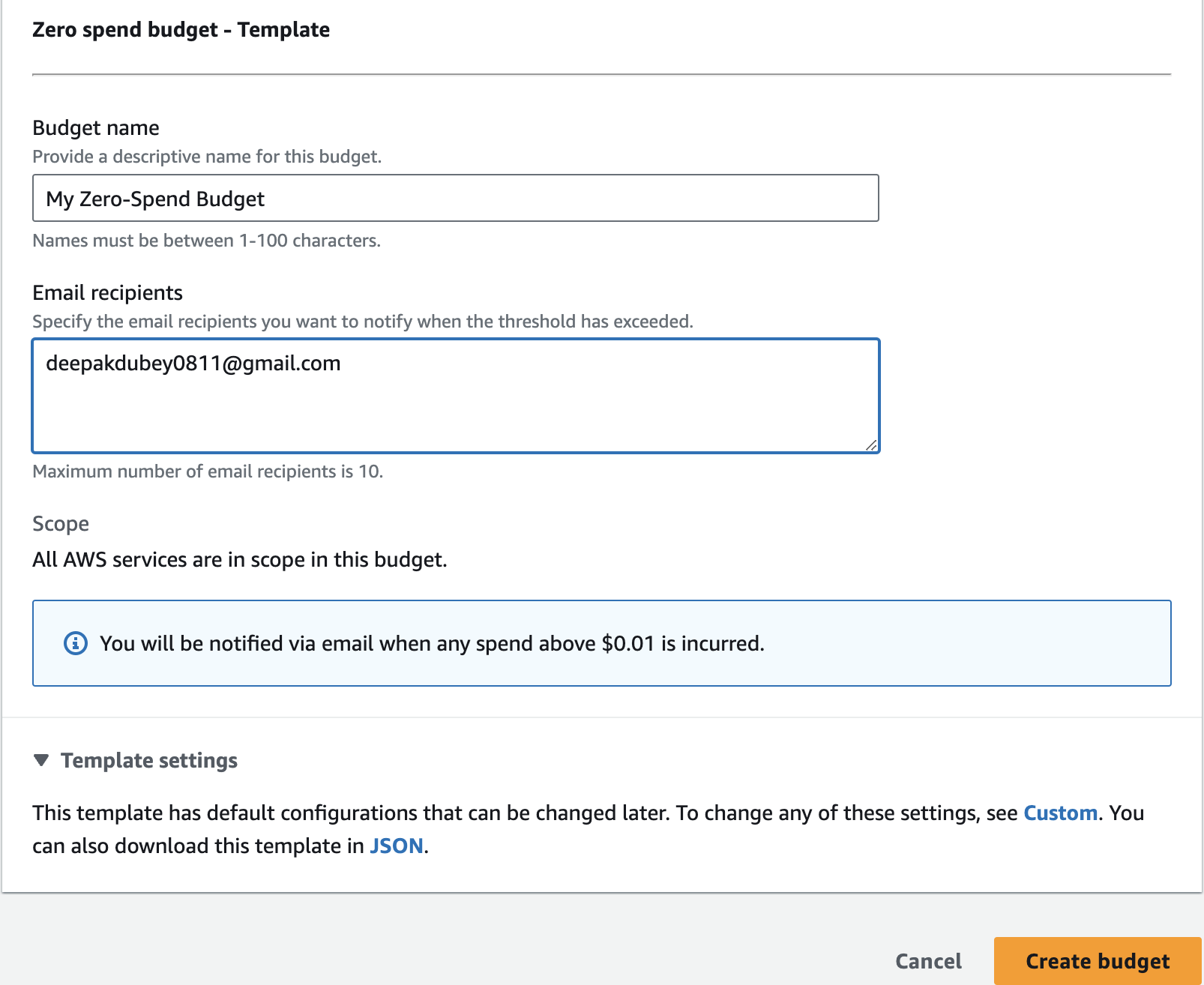Click the Create budget button
The height and width of the screenshot is (985, 1204).
1097,961
